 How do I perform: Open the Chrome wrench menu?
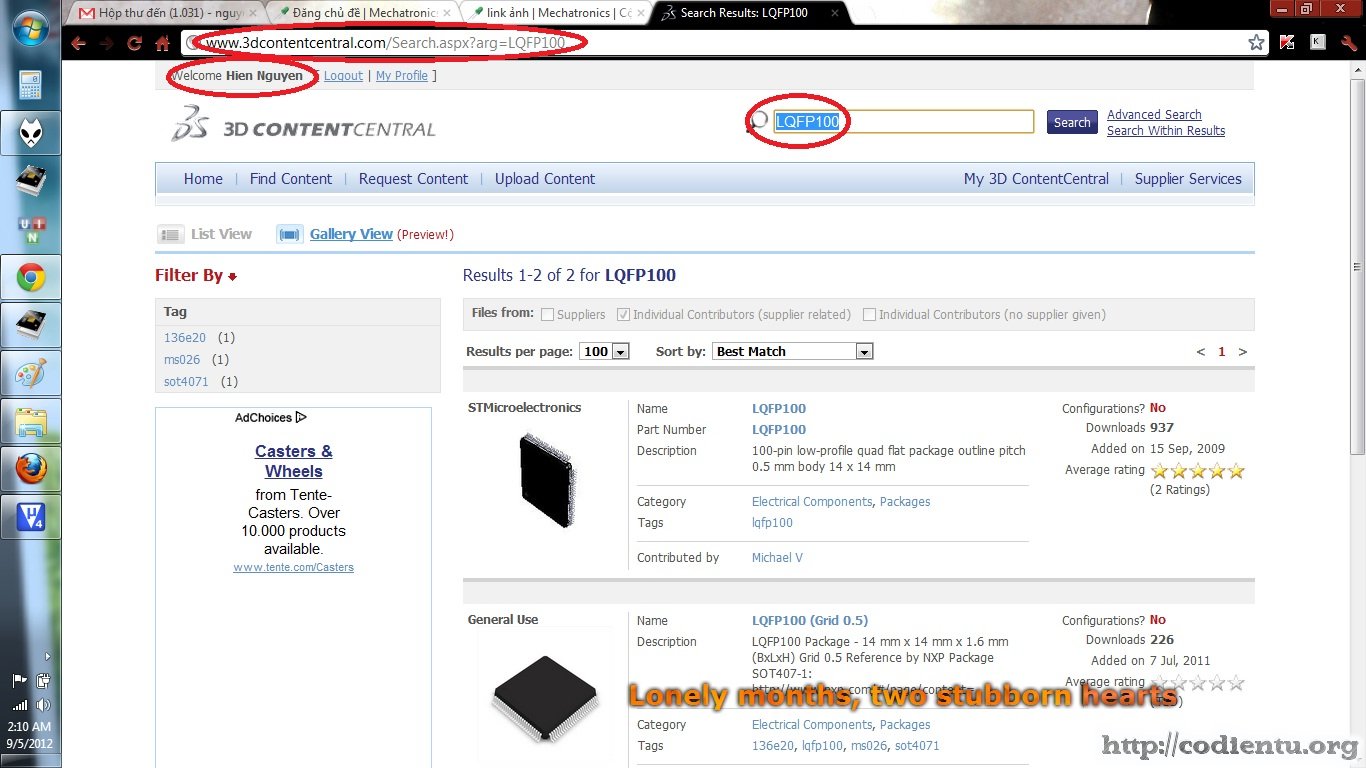pyautogui.click(x=1348, y=42)
